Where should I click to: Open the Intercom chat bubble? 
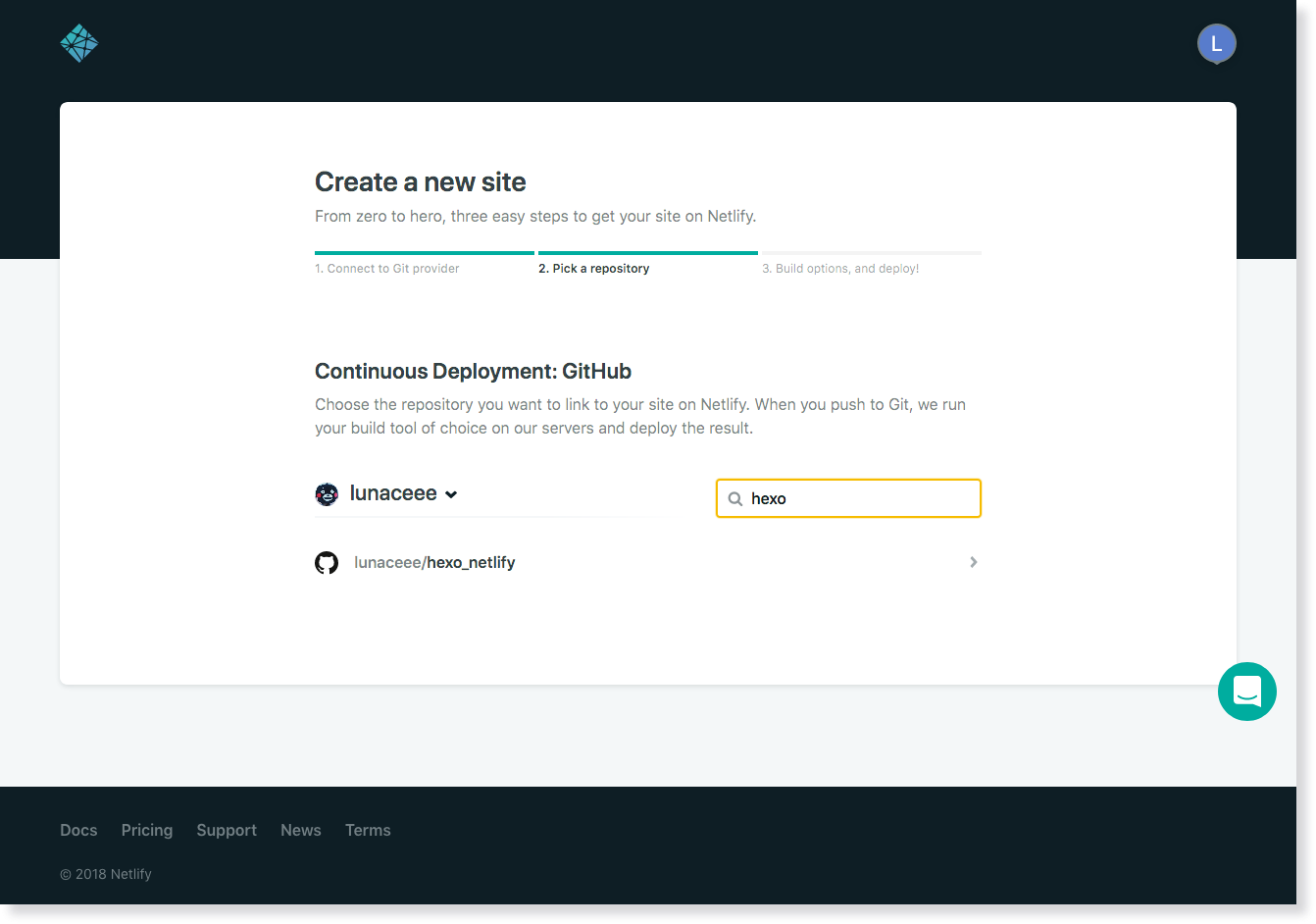pos(1246,691)
